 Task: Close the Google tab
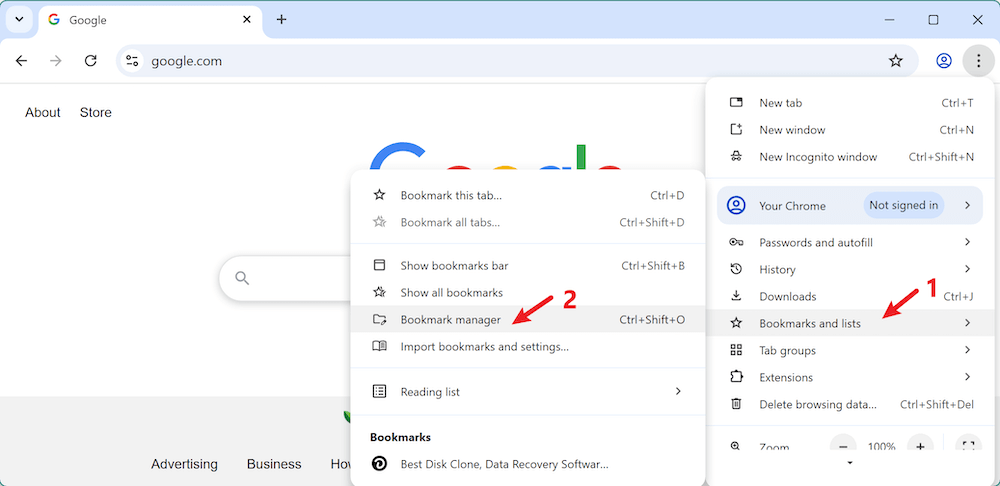(247, 20)
